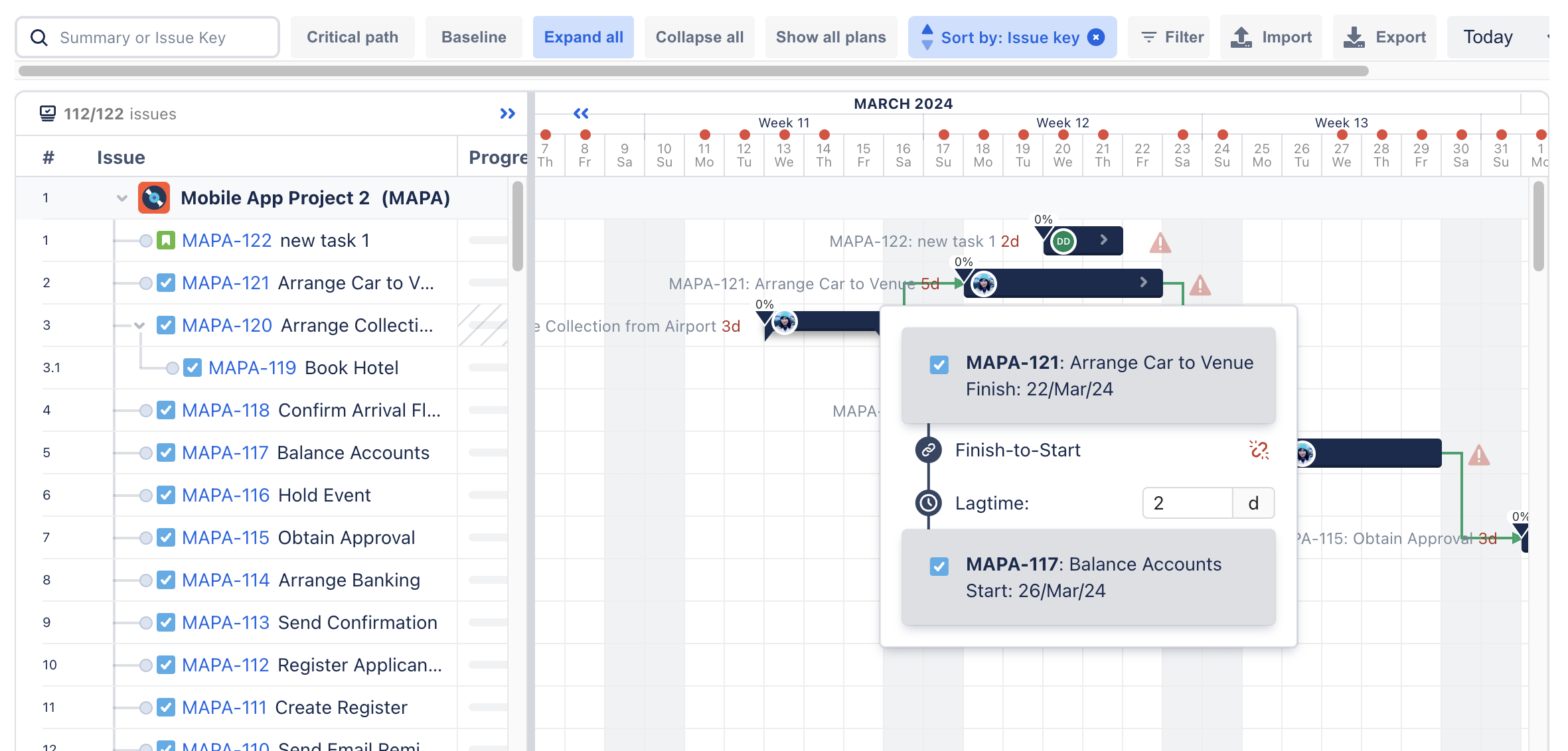
Task: Collapse the MAPA-120 subtree chevron
Action: 138,326
